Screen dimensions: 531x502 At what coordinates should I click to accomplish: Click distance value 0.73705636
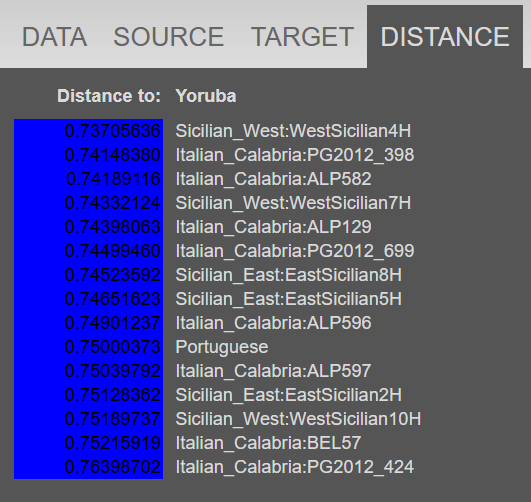tap(112, 131)
